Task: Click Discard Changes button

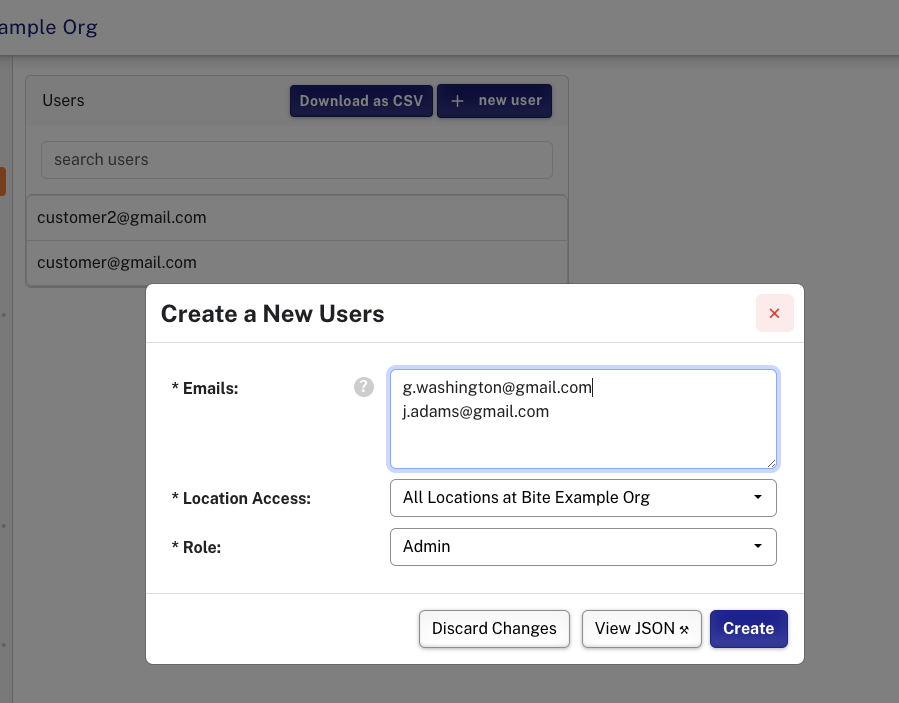Action: pos(494,628)
